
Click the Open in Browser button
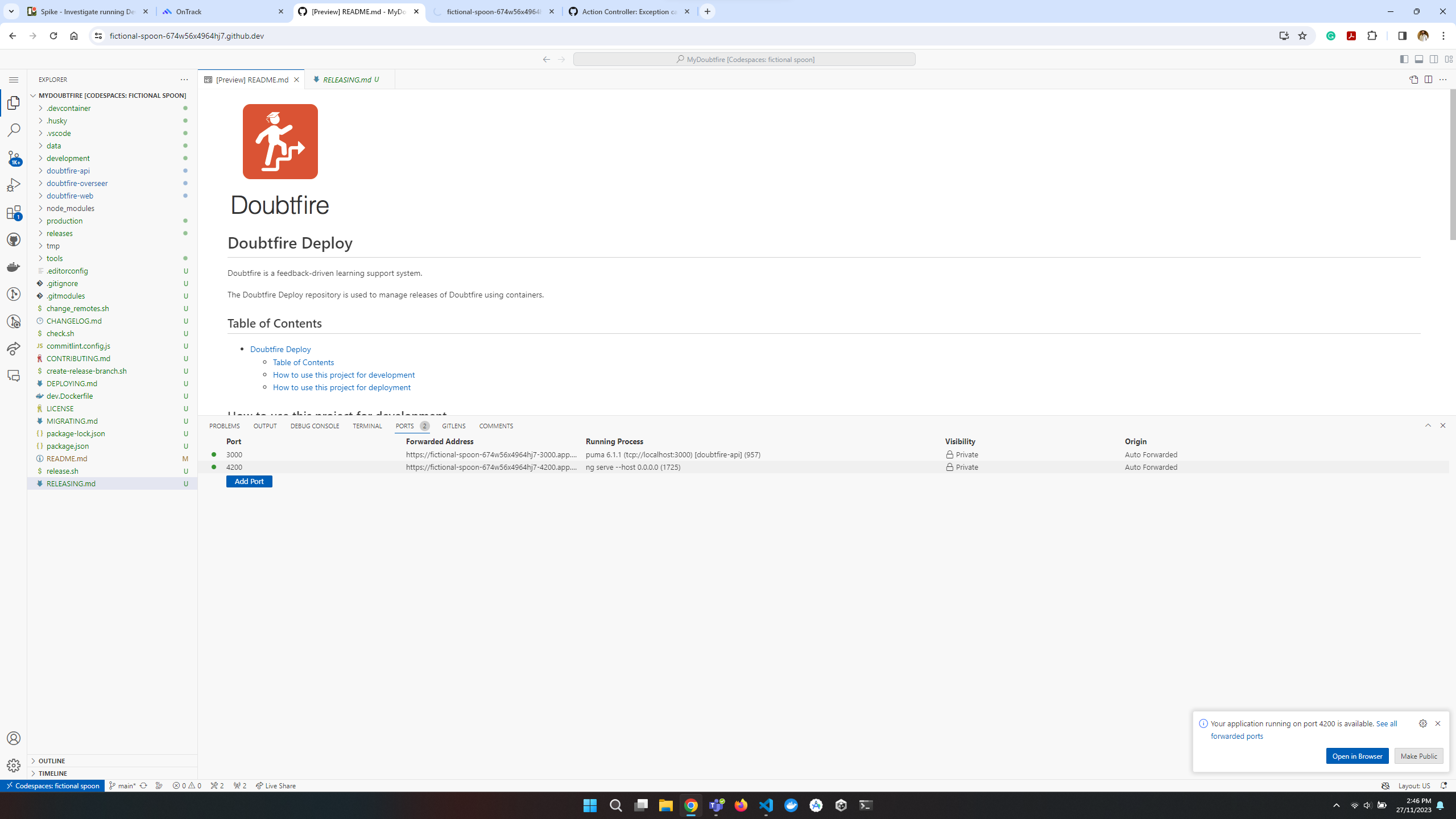(x=1357, y=756)
